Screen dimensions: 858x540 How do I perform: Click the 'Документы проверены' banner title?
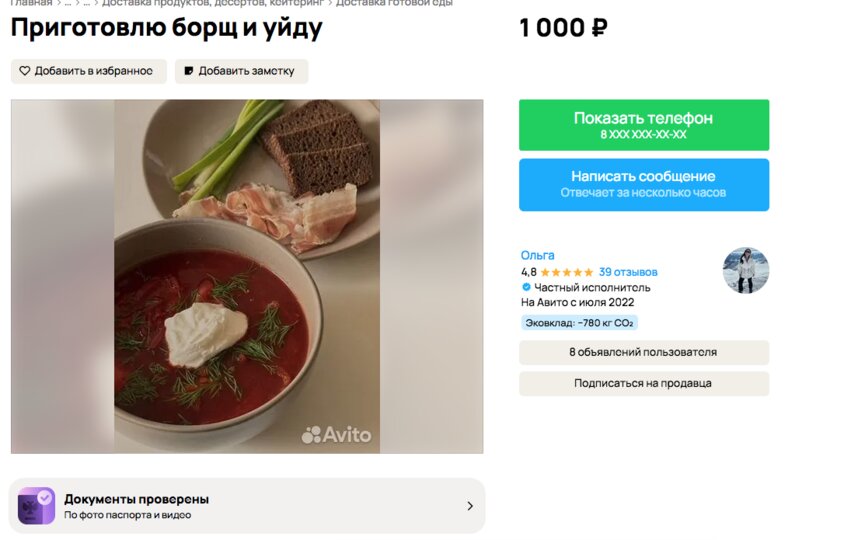(x=136, y=499)
